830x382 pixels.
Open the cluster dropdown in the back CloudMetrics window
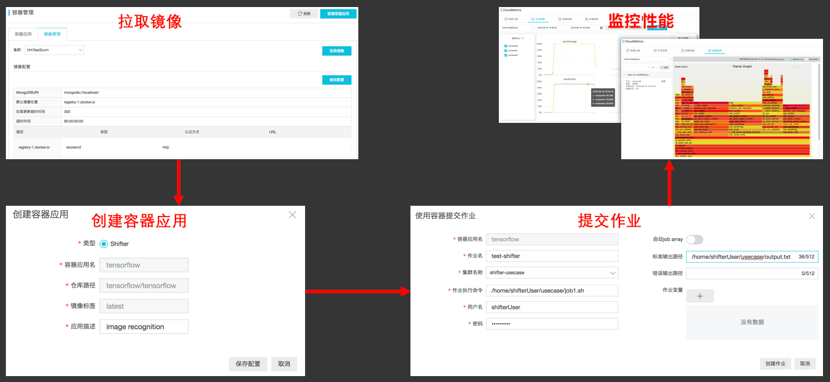click(519, 28)
